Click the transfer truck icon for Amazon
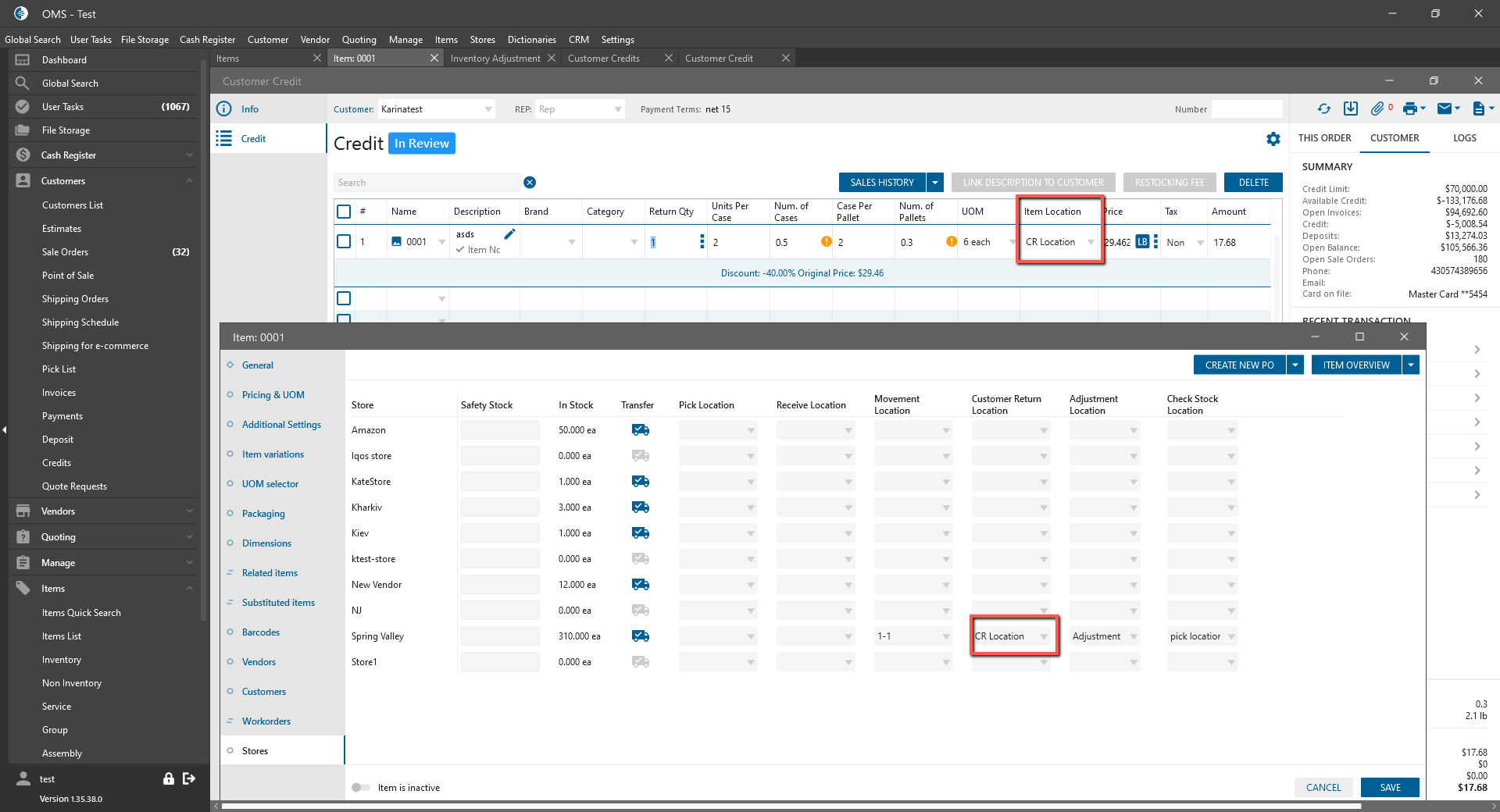 [x=641, y=430]
